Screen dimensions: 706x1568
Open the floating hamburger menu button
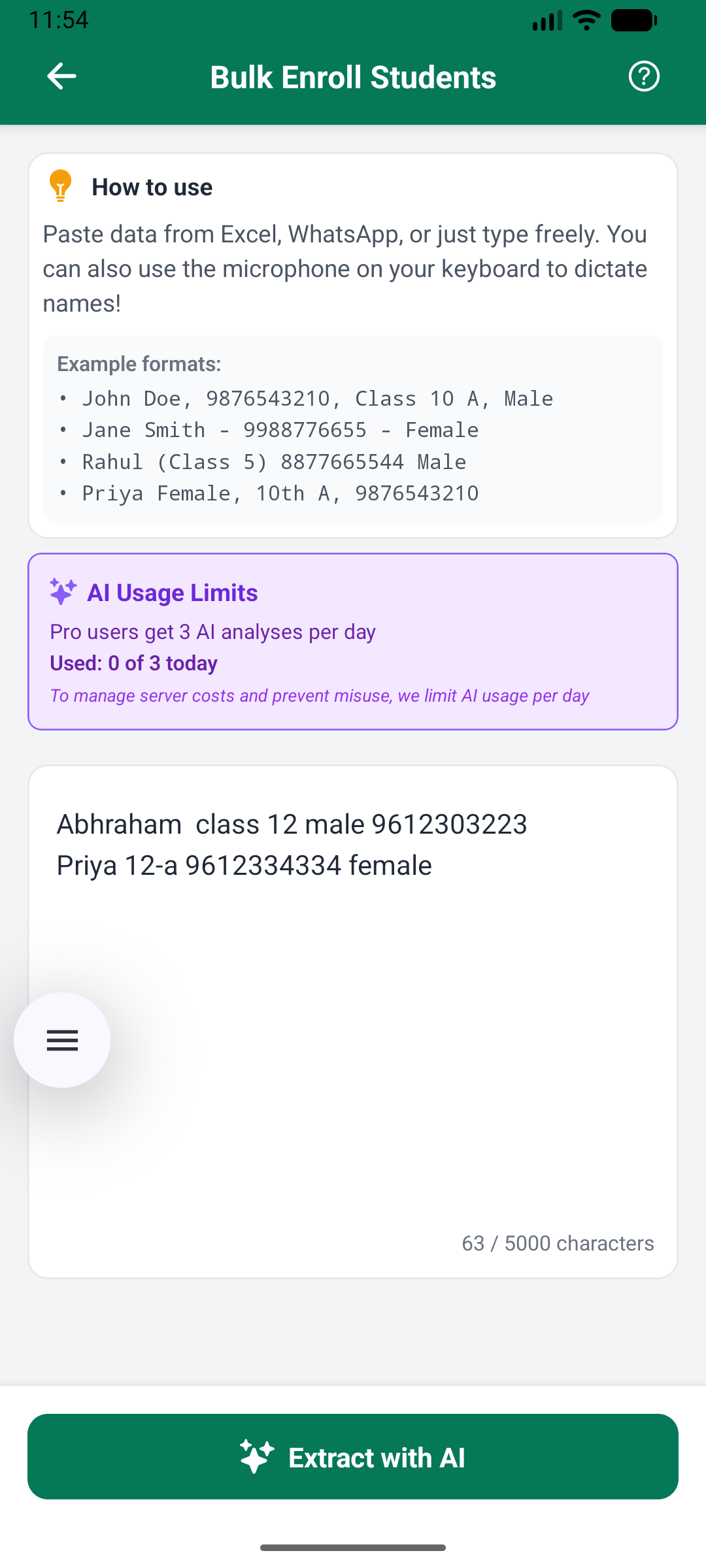62,1040
